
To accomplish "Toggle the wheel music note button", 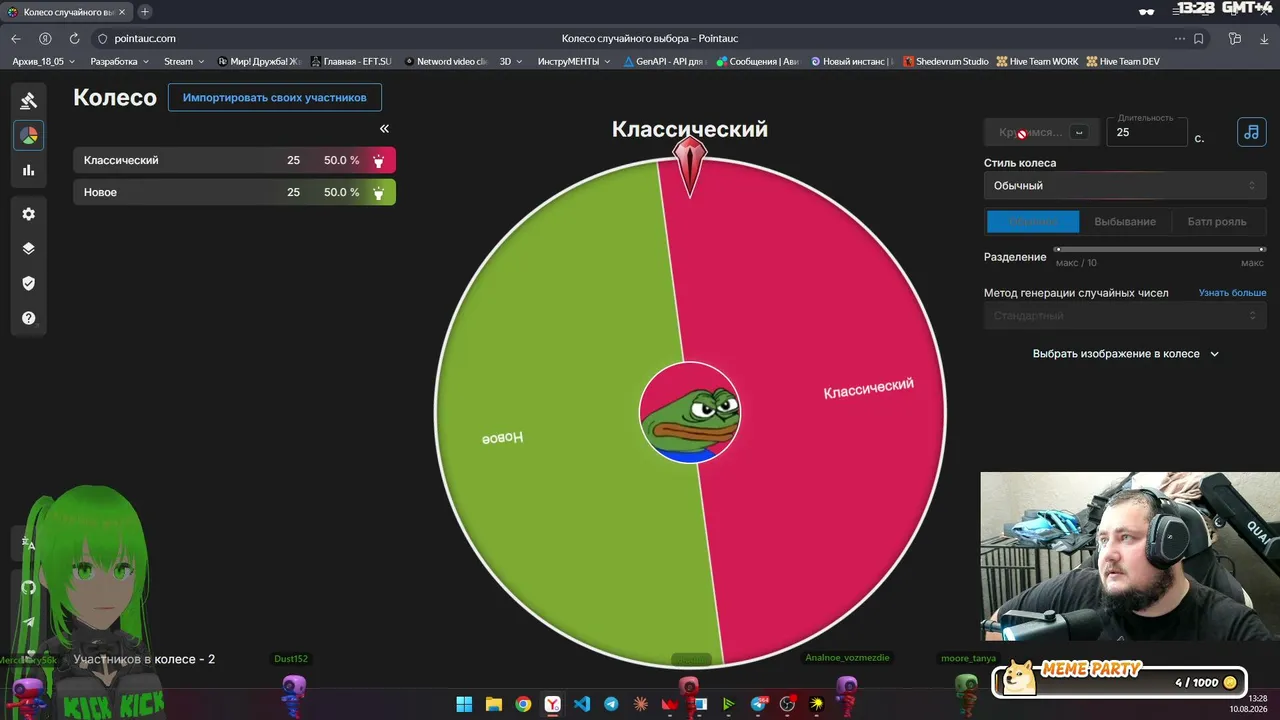I will 1252,132.
